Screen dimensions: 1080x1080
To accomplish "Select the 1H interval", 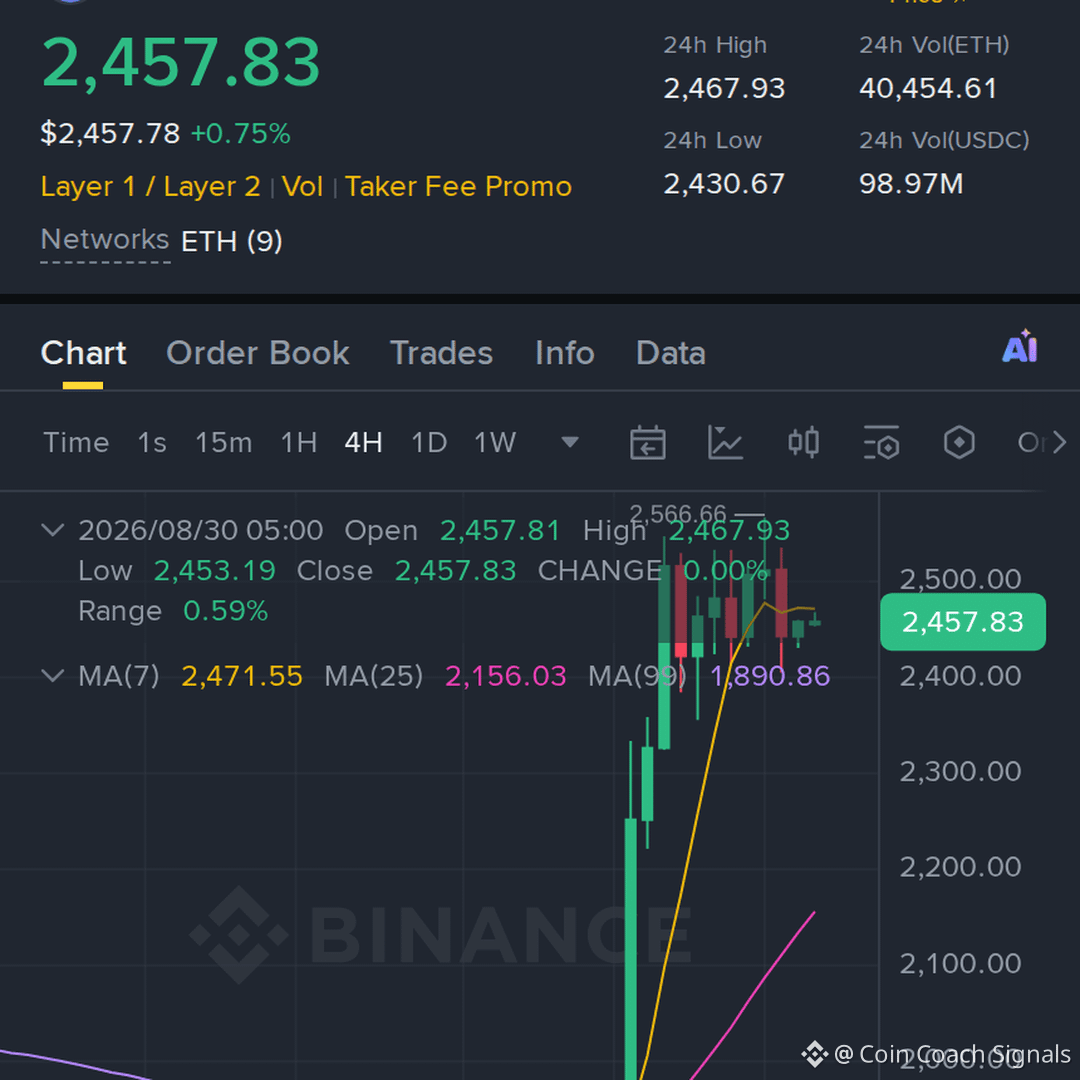I will (x=299, y=442).
